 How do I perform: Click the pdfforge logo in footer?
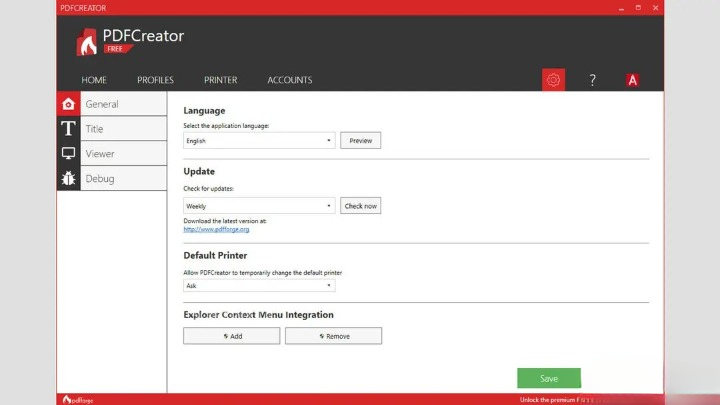[x=78, y=400]
